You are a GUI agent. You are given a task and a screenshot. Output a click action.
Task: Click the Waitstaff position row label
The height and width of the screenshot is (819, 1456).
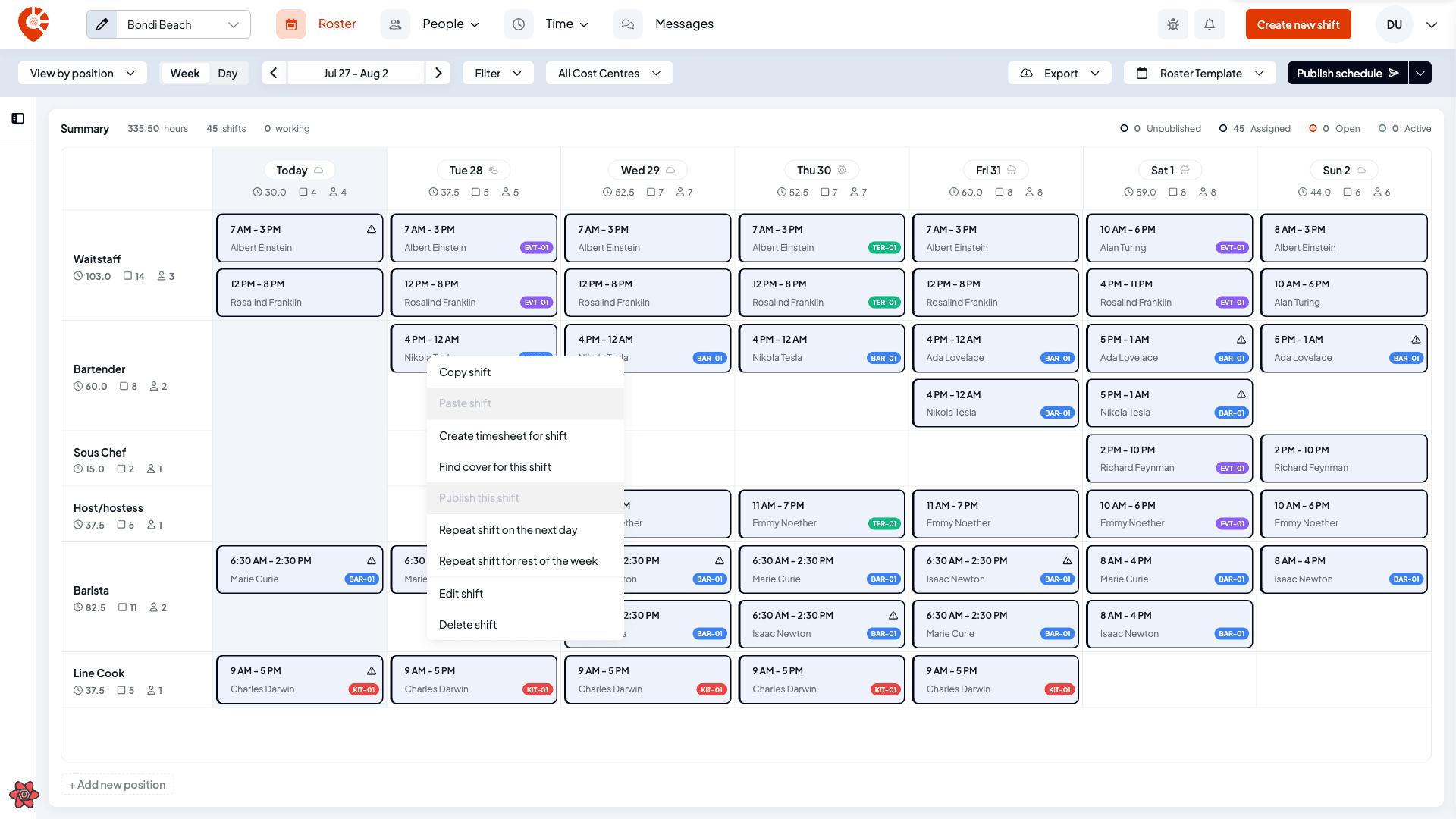pos(97,259)
